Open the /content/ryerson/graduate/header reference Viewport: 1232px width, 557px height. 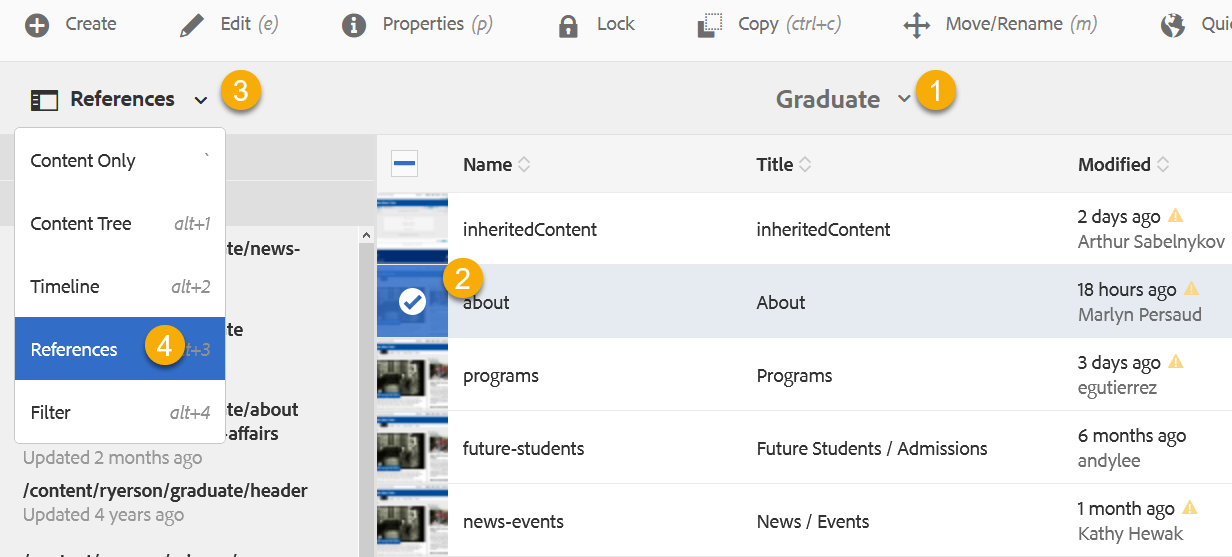pos(165,491)
